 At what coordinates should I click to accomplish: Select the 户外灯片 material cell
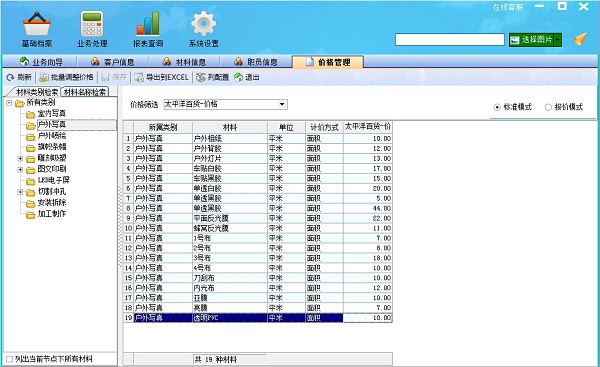[x=230, y=158]
